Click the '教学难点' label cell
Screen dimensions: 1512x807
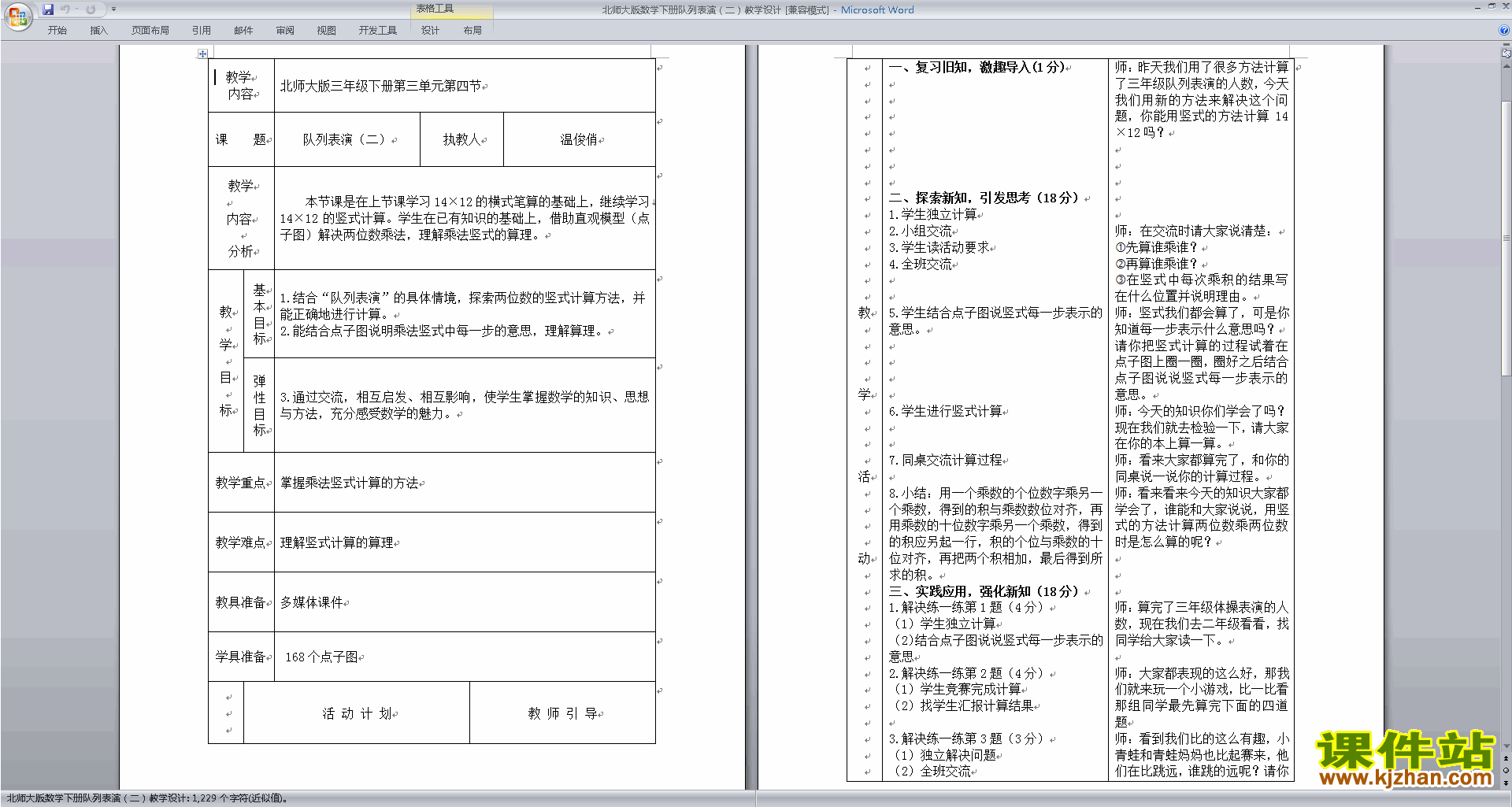(241, 542)
